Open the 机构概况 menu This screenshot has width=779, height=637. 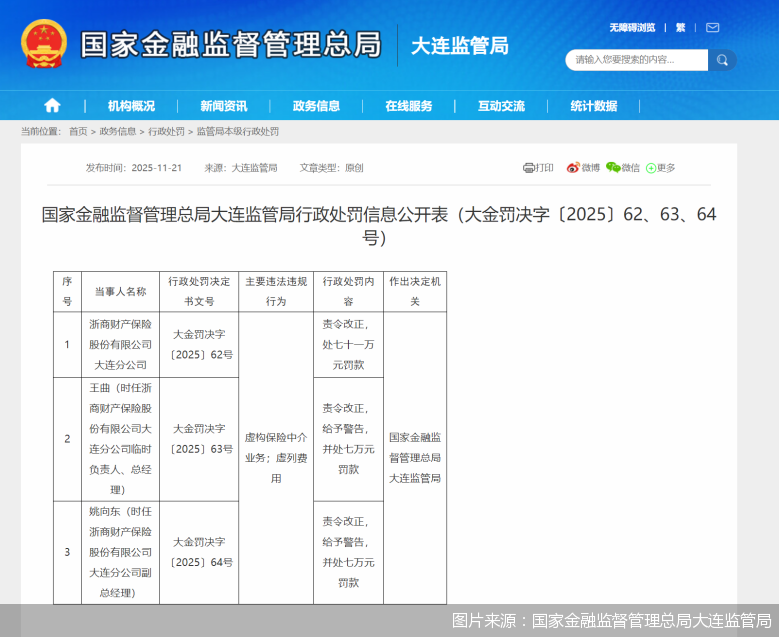[131, 106]
